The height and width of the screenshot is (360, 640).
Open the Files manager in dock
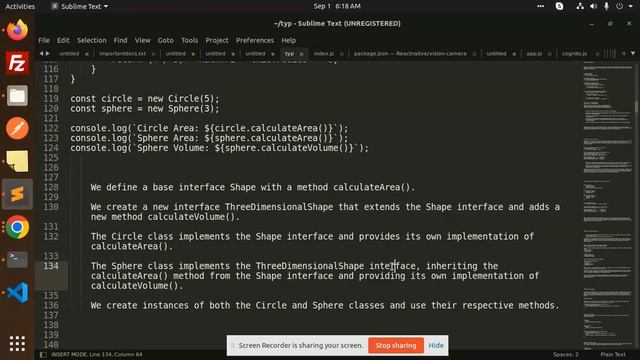pyautogui.click(x=17, y=96)
